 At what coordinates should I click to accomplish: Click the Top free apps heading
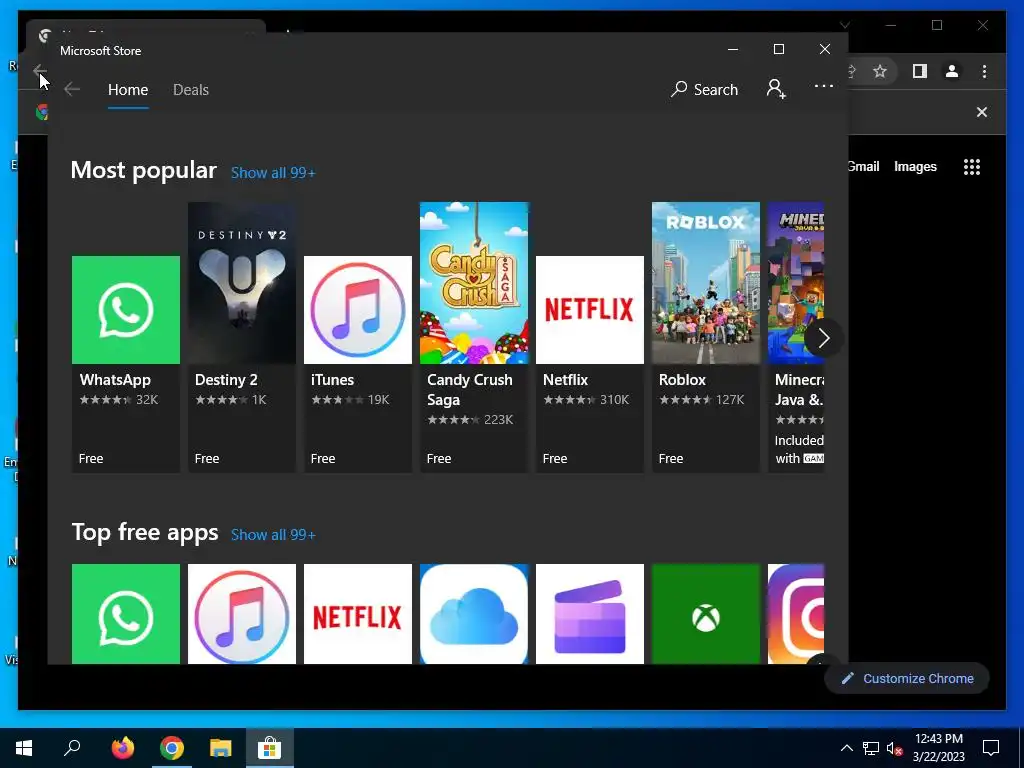point(145,533)
